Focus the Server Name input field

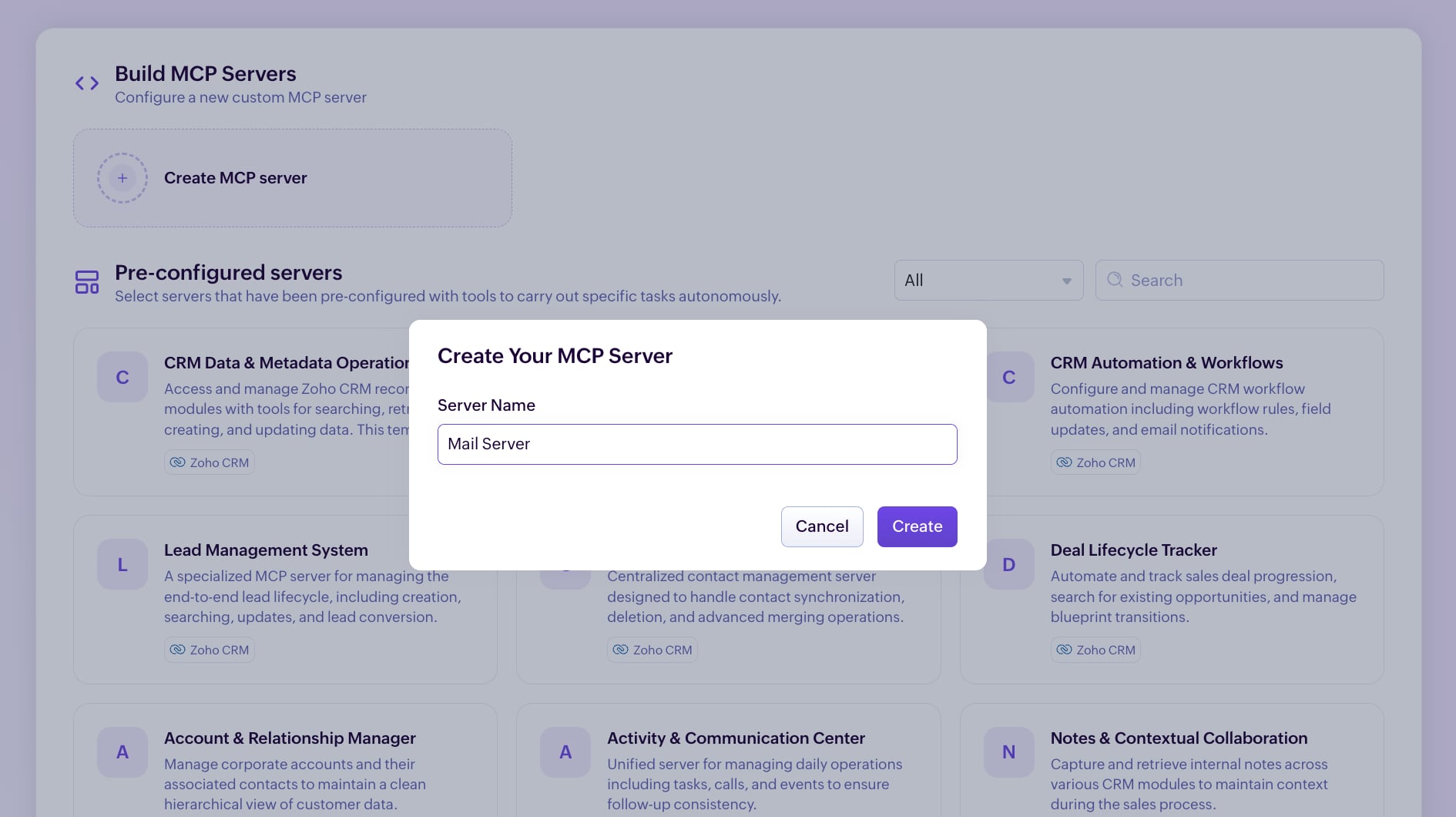(x=697, y=444)
